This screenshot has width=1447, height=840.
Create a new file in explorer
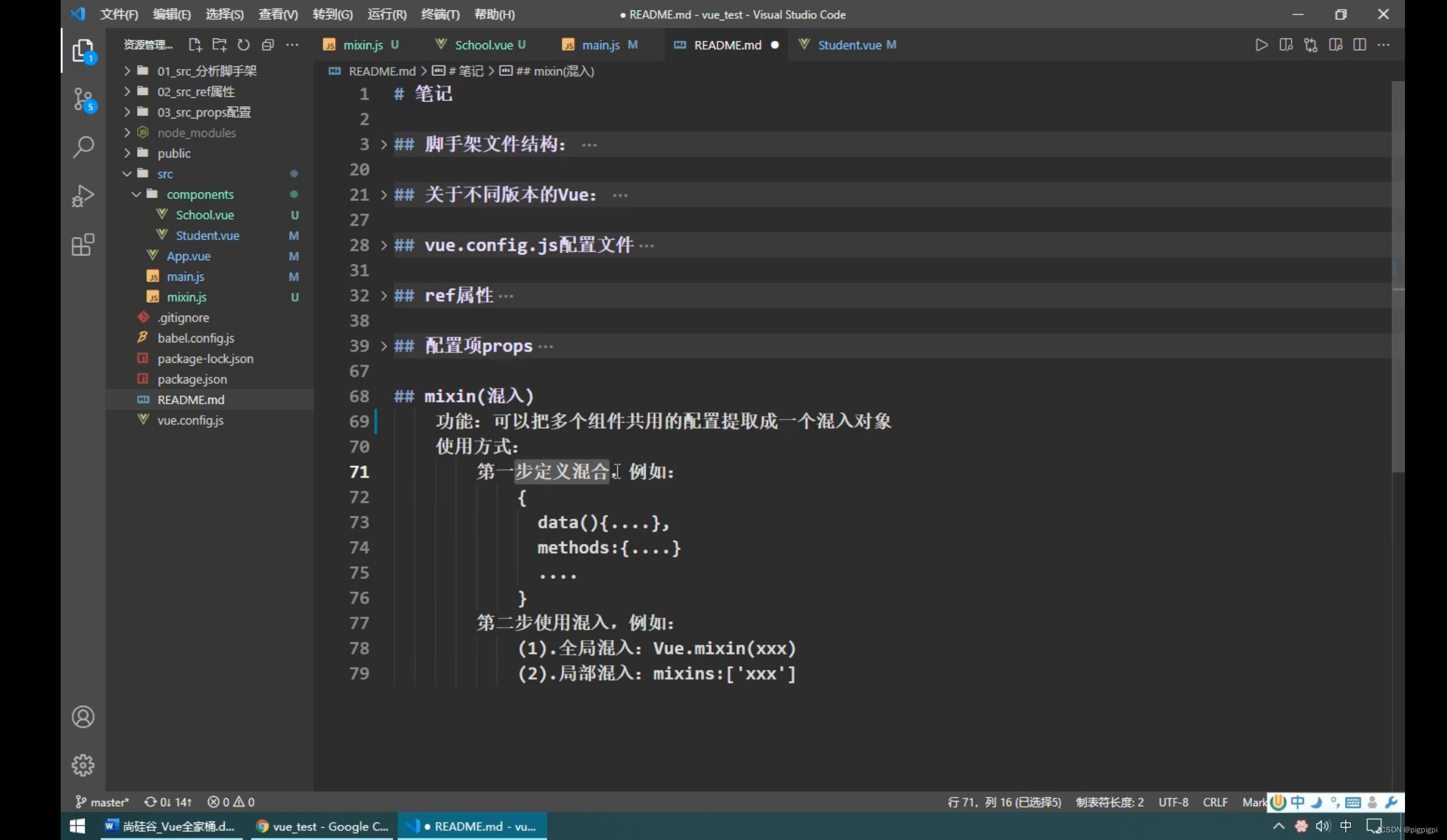coord(195,45)
